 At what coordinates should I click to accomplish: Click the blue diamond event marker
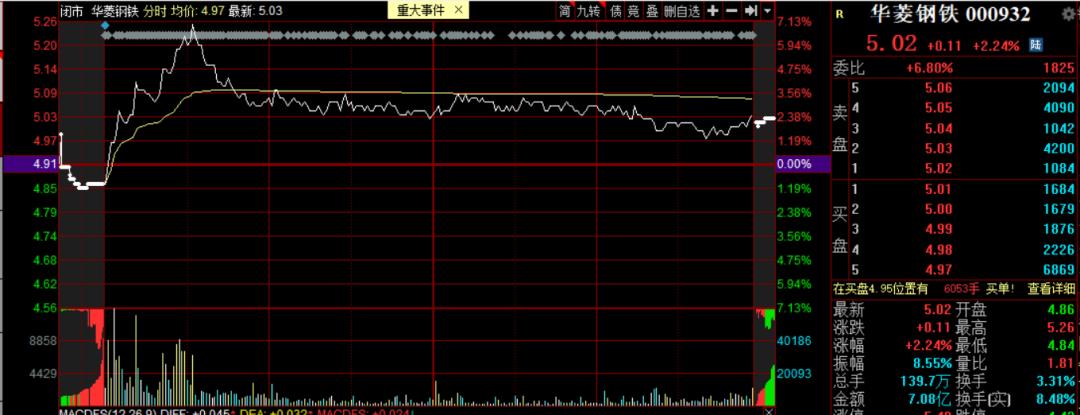coord(105,25)
